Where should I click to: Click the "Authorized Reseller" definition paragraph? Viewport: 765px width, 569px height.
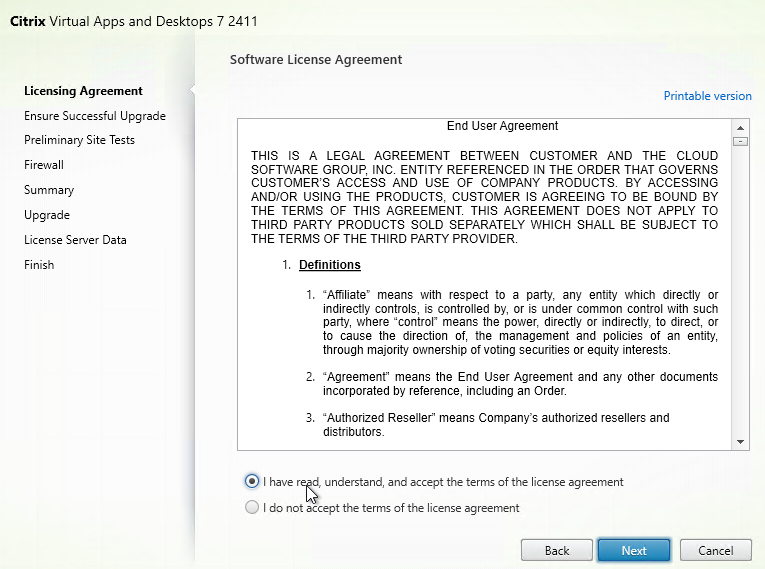[x=496, y=425]
